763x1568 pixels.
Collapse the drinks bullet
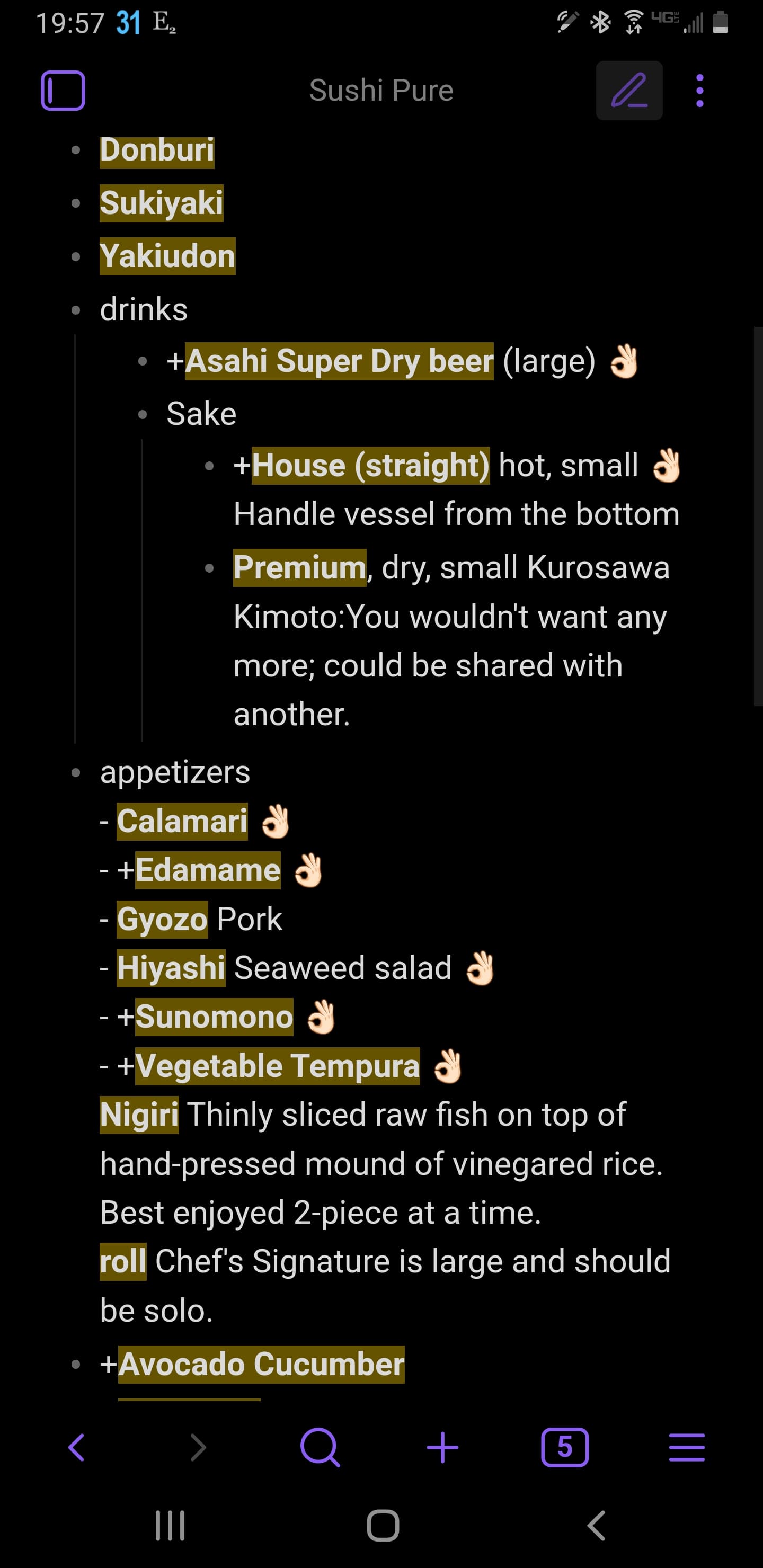76,310
